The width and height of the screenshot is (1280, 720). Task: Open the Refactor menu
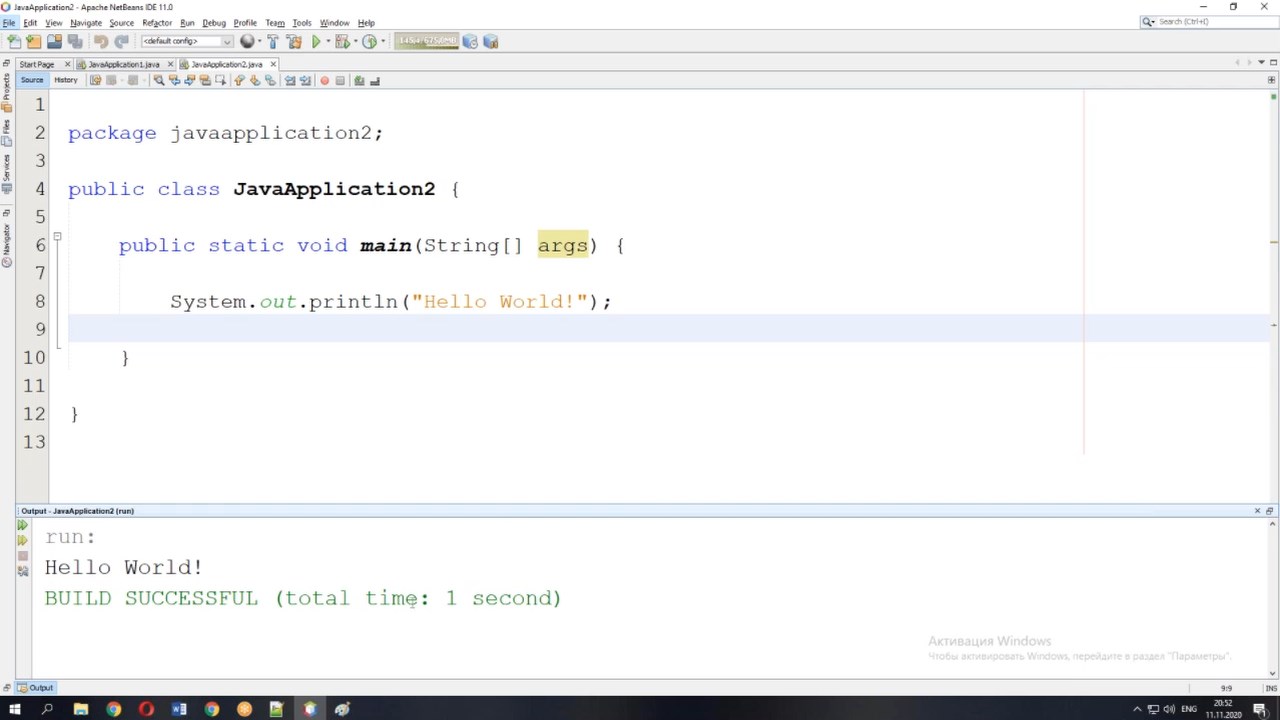click(156, 22)
